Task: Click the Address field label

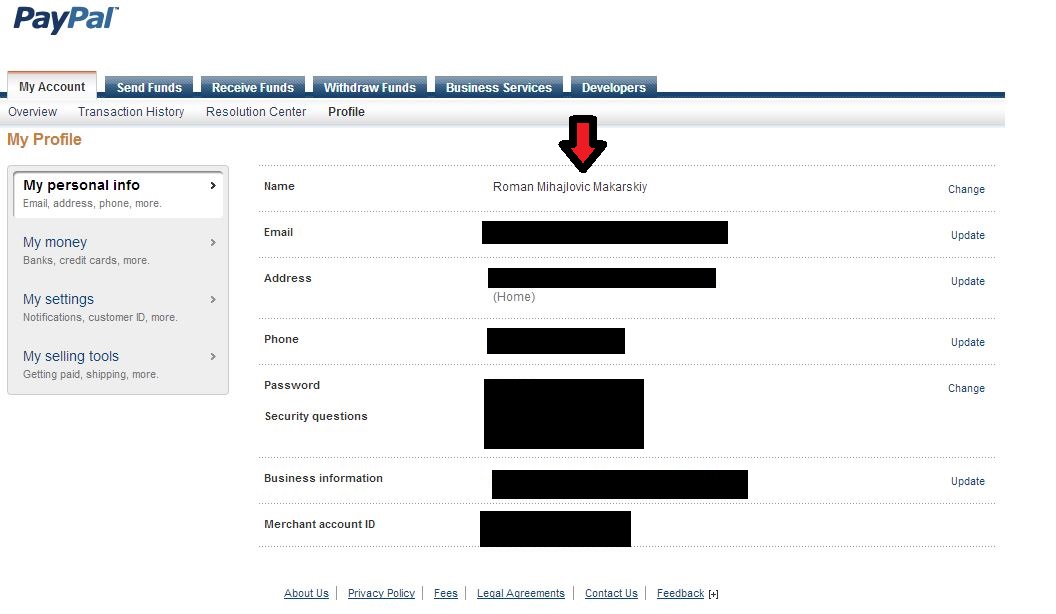Action: coord(288,278)
